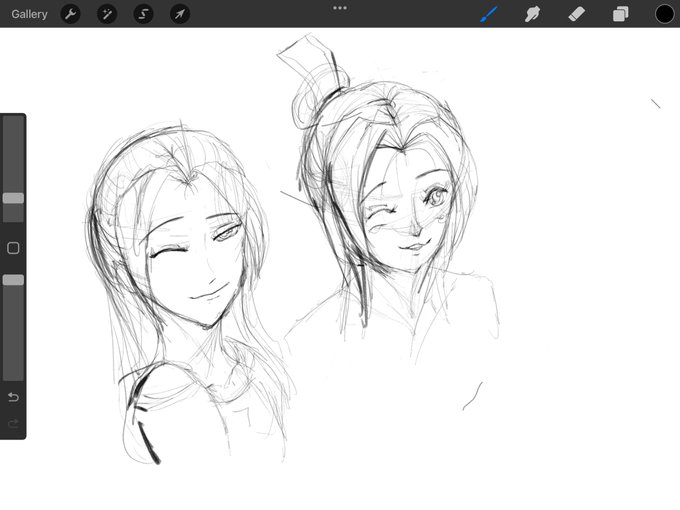Select the Smudge tool
The image size is (680, 510).
(533, 14)
